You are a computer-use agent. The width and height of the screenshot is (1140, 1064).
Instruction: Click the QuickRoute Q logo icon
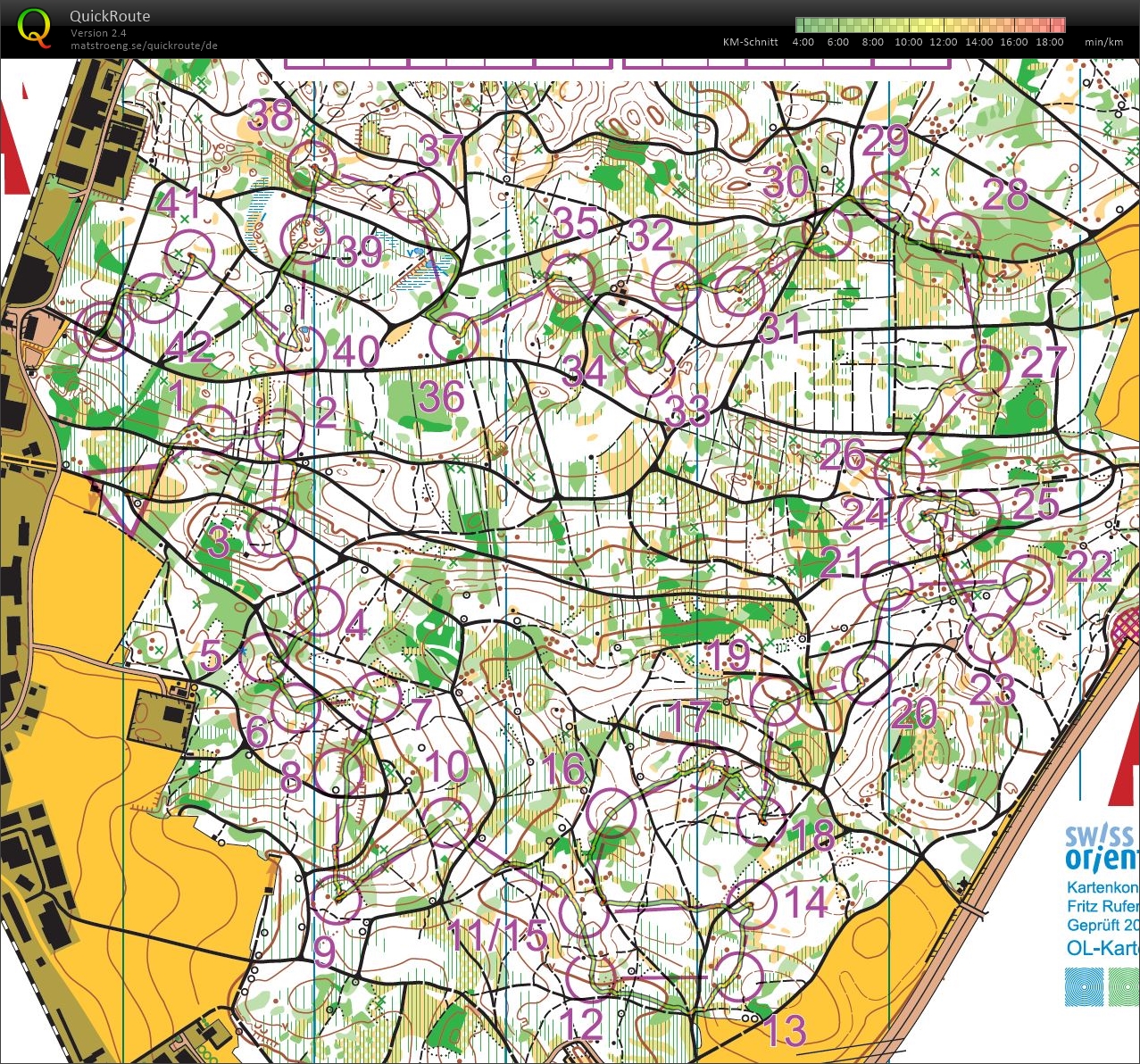click(x=34, y=27)
